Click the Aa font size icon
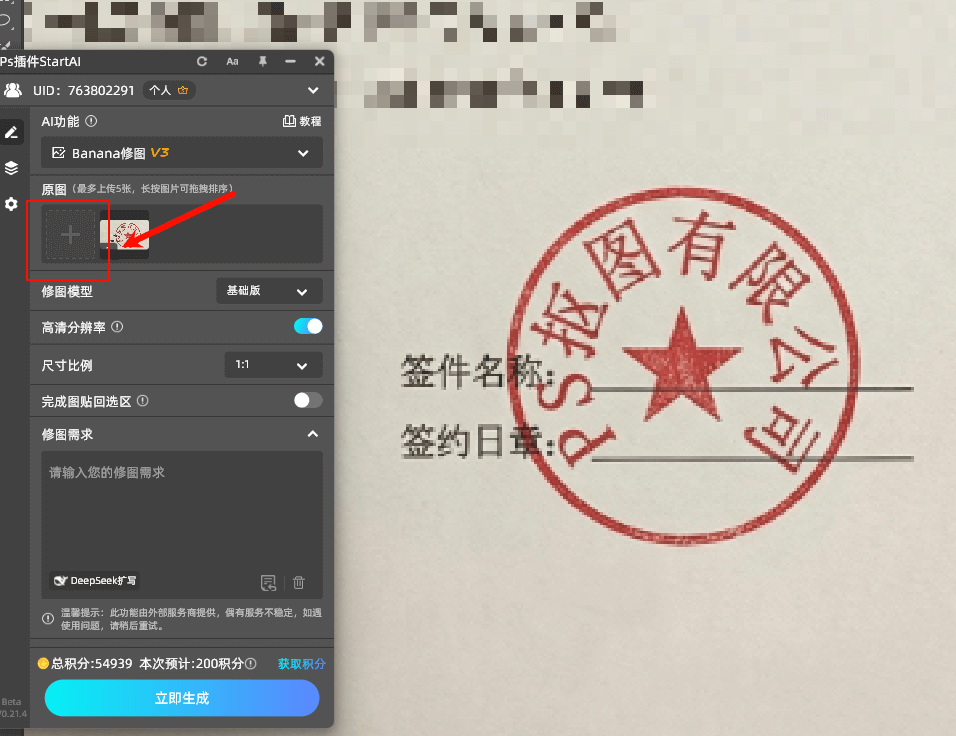Screen dimensions: 956x736 click(x=232, y=61)
